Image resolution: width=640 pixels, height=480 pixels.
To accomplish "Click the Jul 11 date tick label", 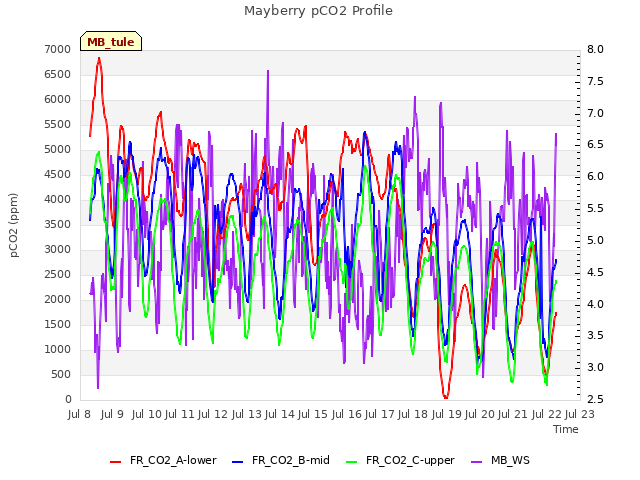I will 180,414.
